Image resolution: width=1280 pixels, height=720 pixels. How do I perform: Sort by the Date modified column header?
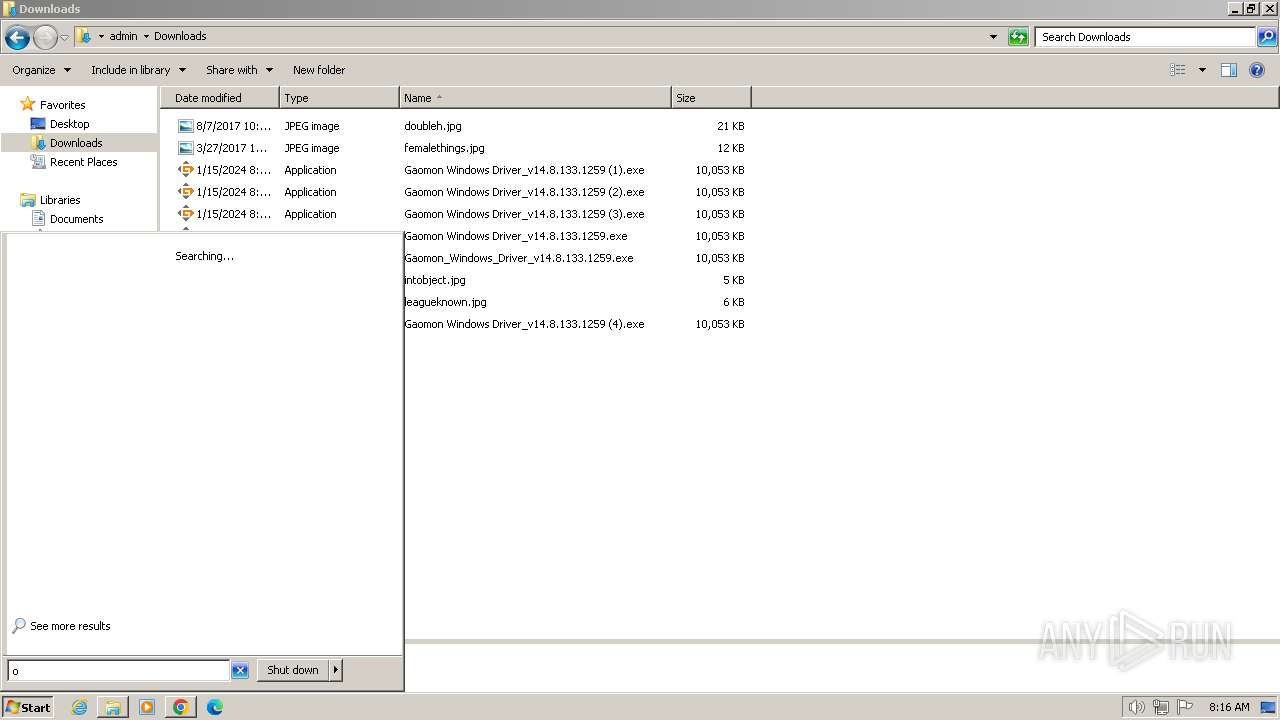point(220,98)
